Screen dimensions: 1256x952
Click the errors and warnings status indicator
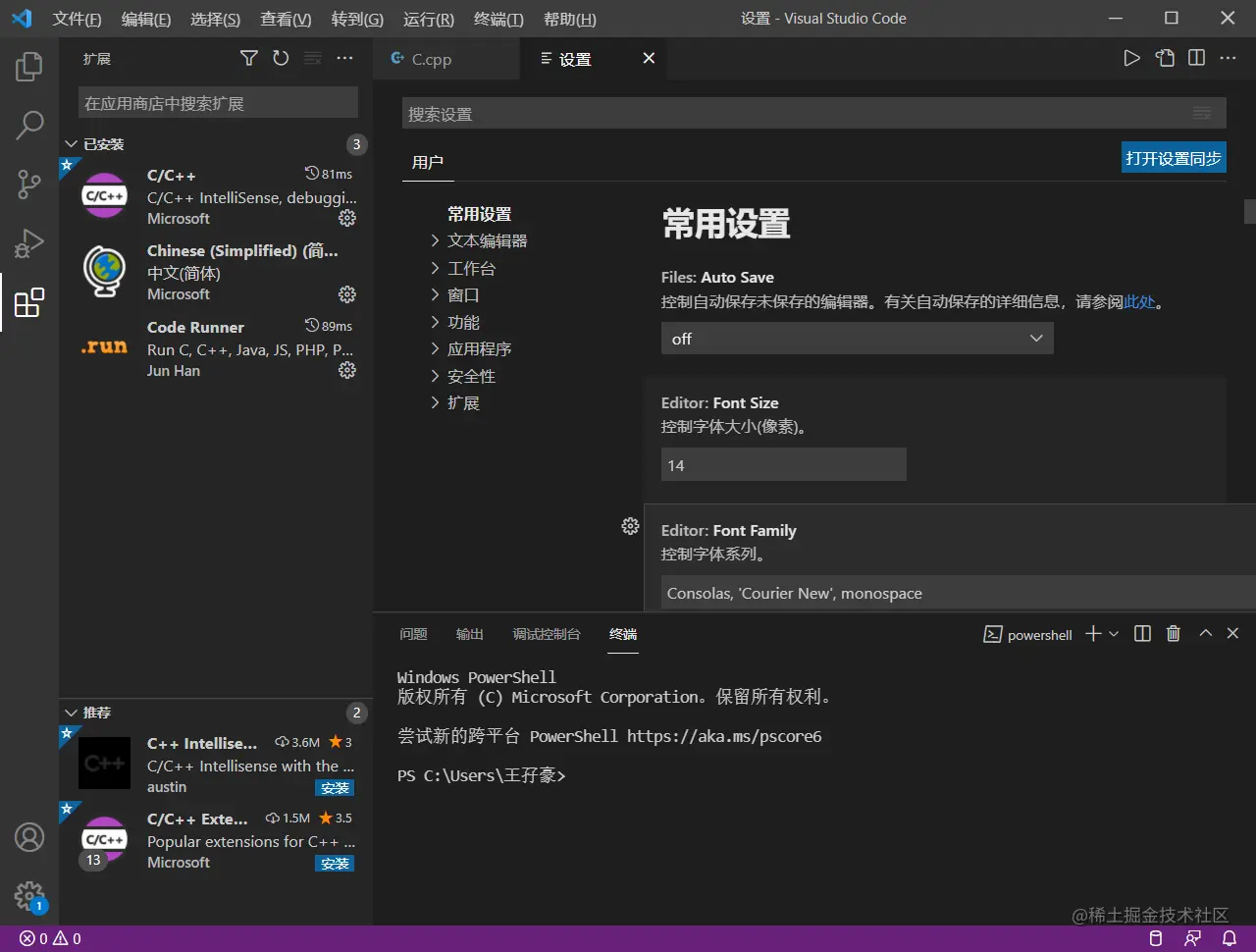[x=51, y=939]
